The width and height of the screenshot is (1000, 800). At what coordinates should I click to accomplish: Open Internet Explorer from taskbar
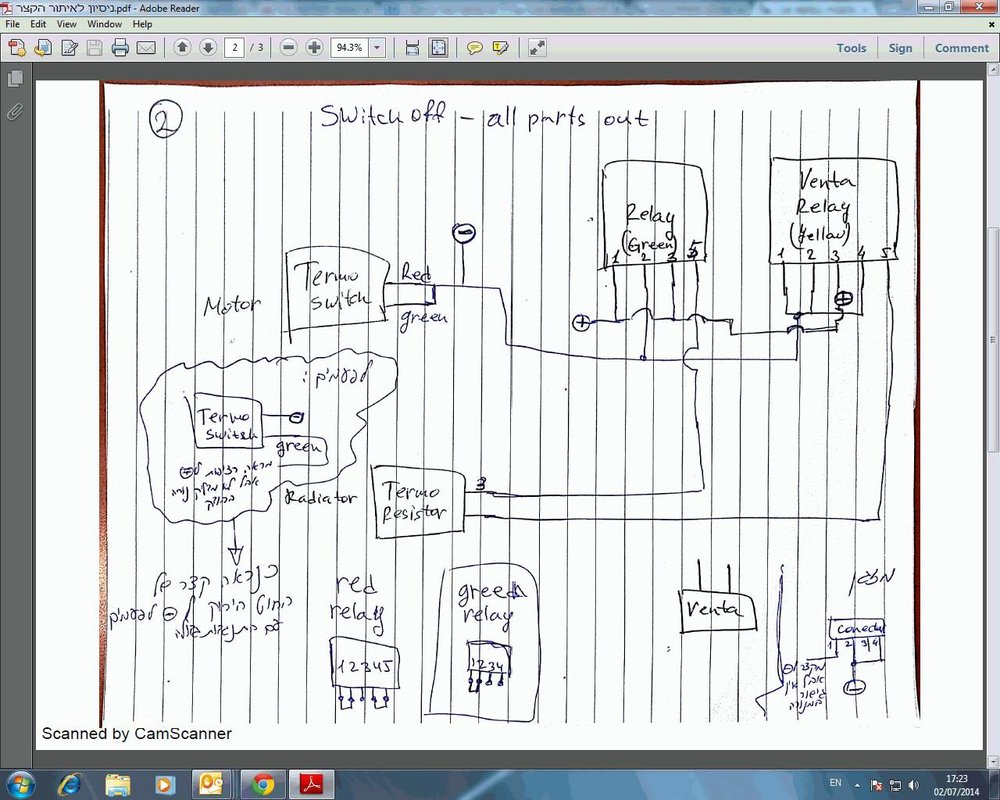(69, 784)
